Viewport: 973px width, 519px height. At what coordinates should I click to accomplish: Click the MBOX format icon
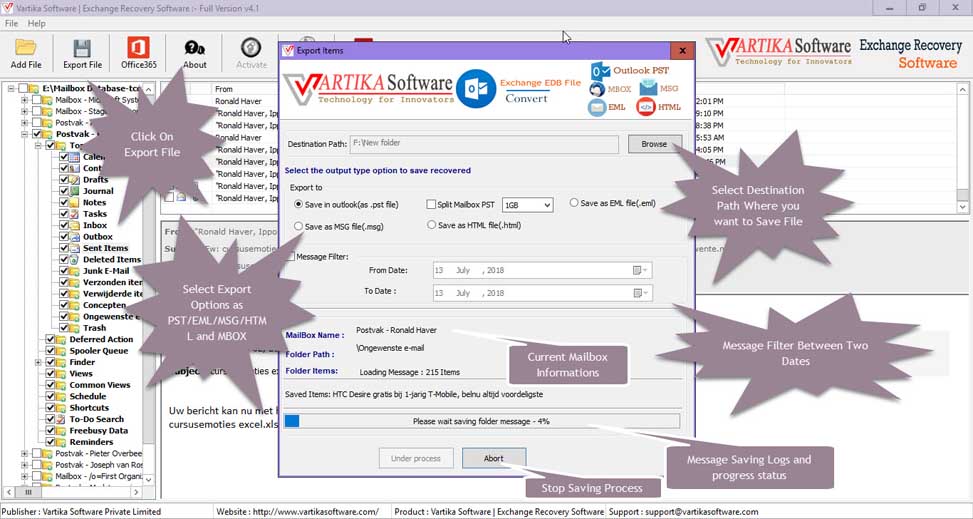click(597, 89)
